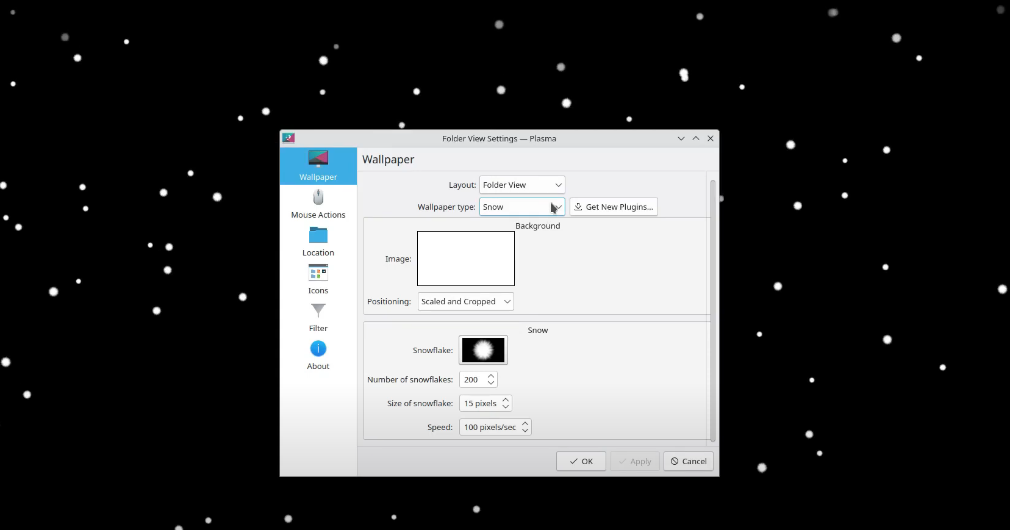
Task: Switch to the Icons section
Action: click(x=318, y=279)
